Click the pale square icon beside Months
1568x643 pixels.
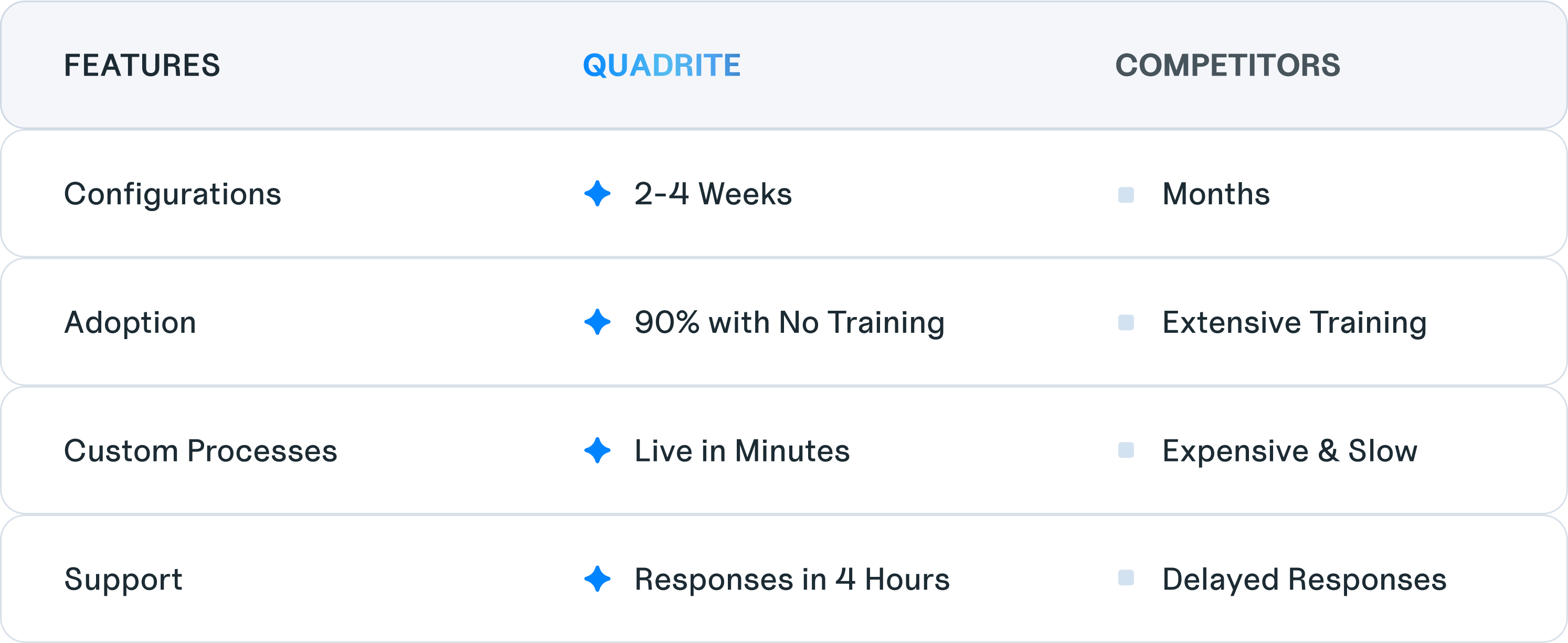[x=1126, y=195]
